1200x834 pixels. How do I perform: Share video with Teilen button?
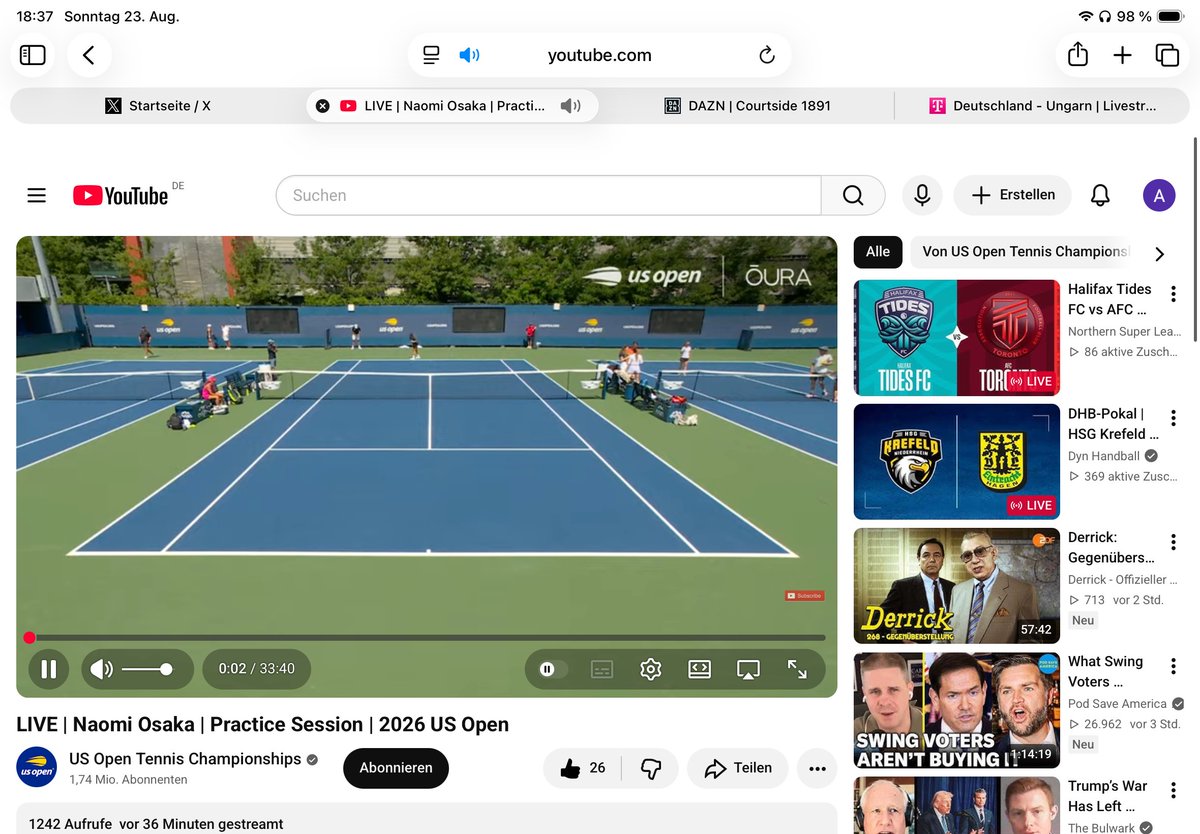(x=738, y=768)
